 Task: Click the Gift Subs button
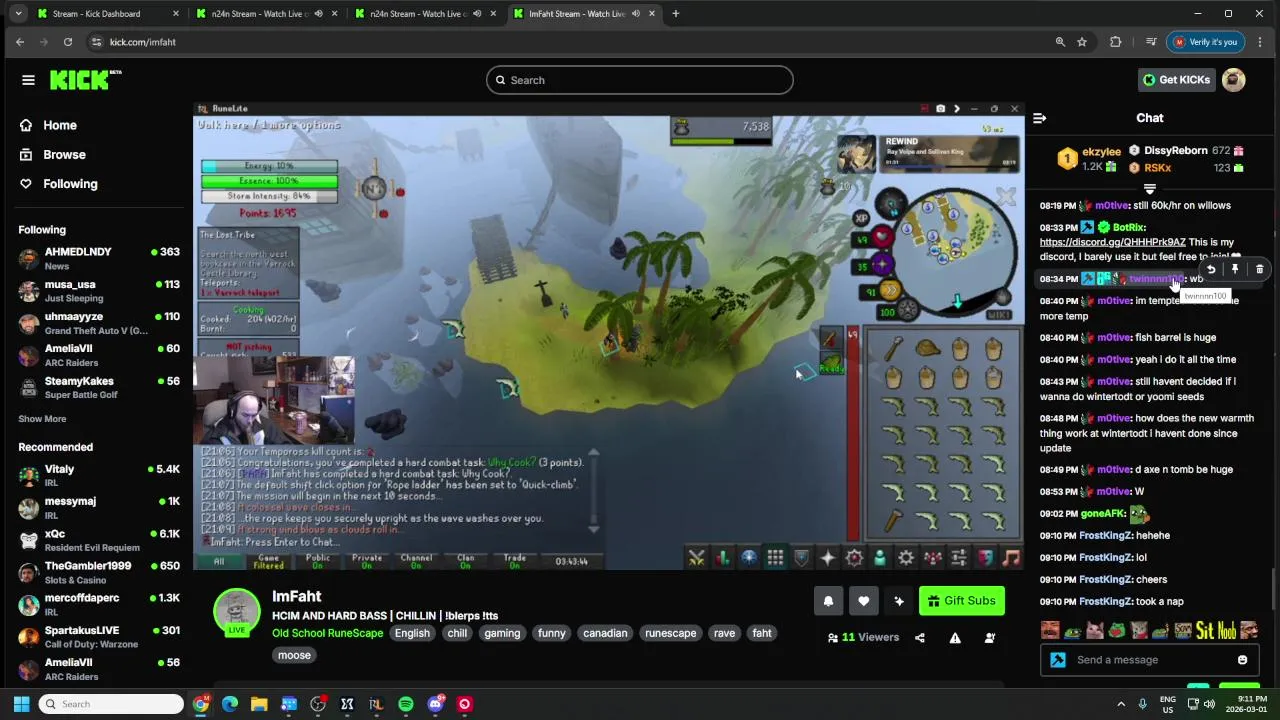click(x=961, y=601)
